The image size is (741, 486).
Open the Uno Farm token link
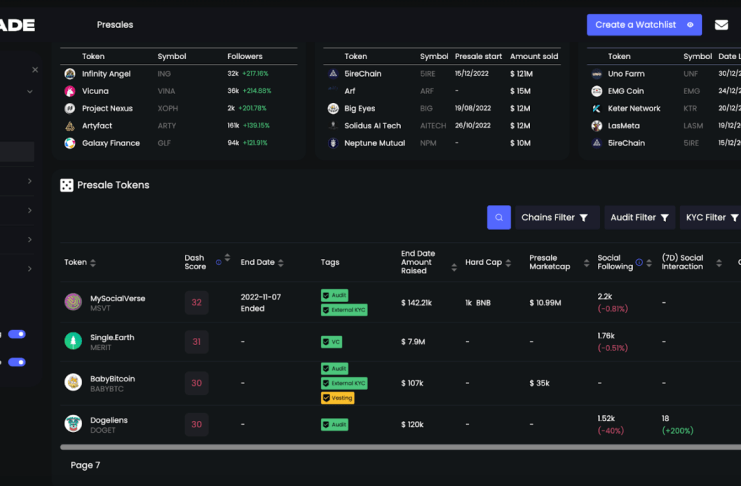tap(627, 74)
